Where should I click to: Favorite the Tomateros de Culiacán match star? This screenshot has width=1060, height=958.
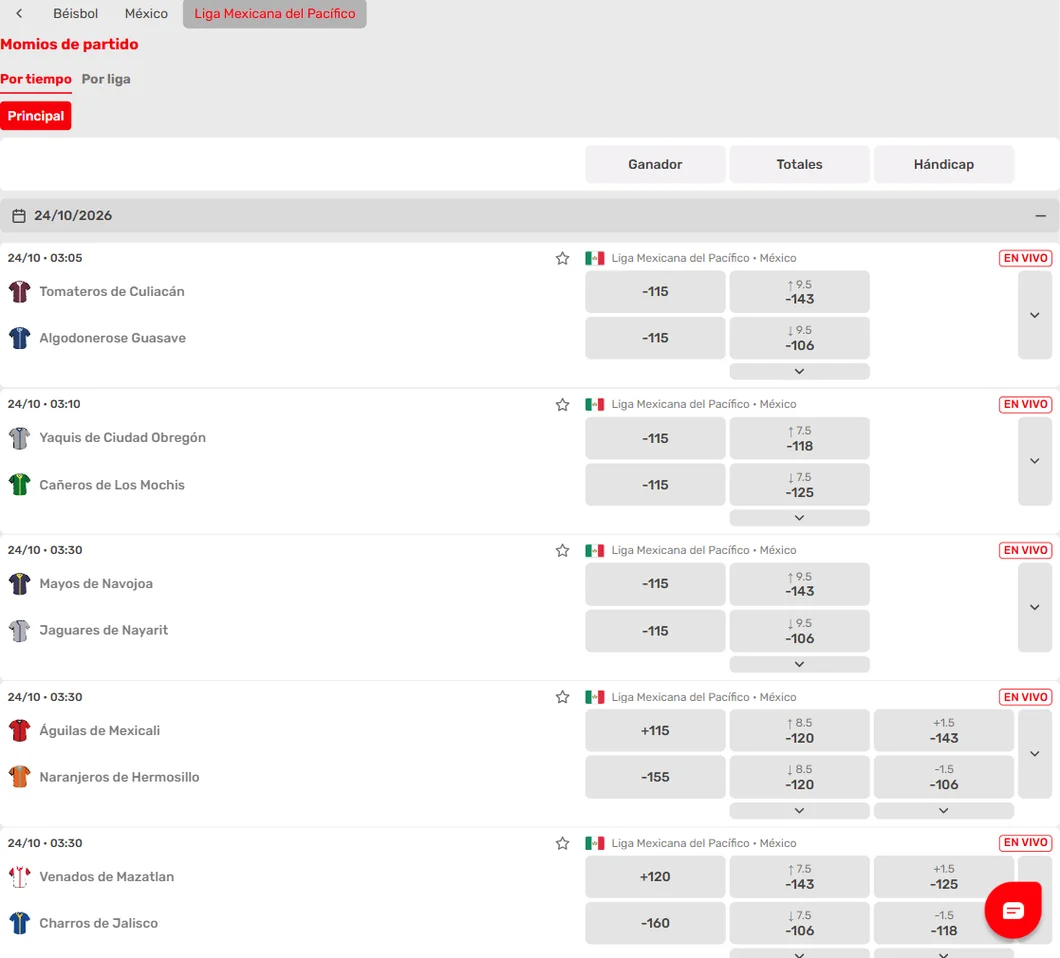pyautogui.click(x=562, y=258)
